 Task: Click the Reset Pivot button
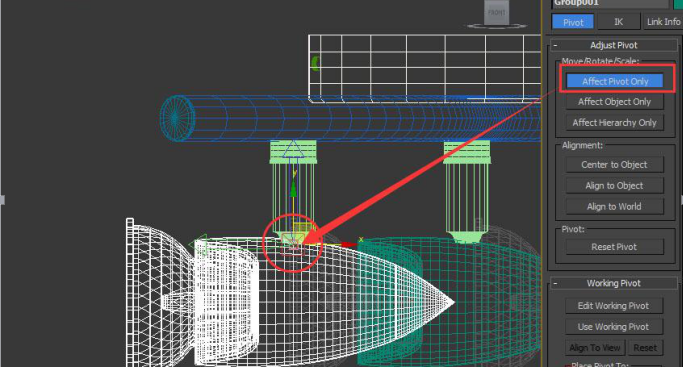click(x=615, y=247)
